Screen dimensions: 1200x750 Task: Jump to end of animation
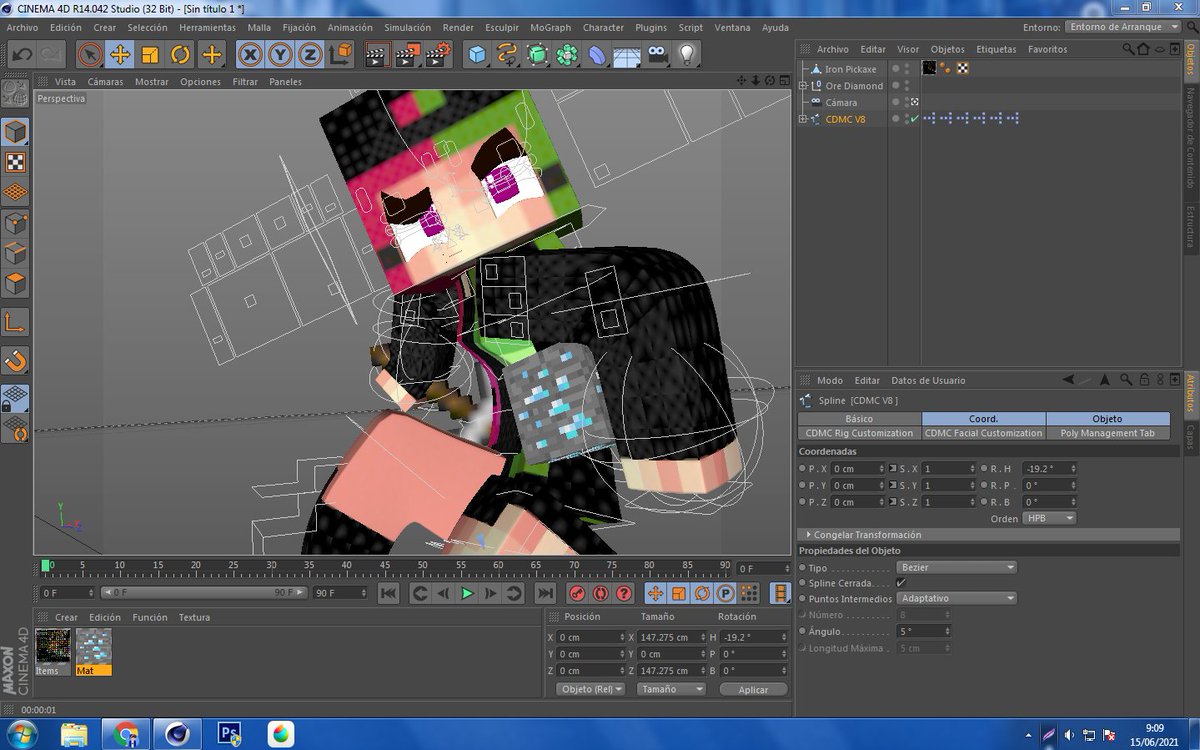545,593
